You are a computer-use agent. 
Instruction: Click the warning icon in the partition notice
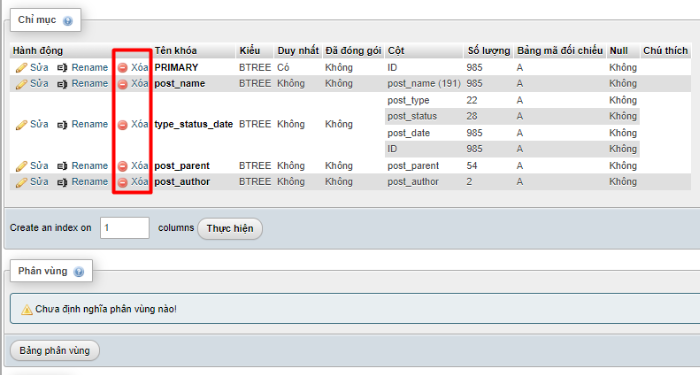(x=27, y=309)
